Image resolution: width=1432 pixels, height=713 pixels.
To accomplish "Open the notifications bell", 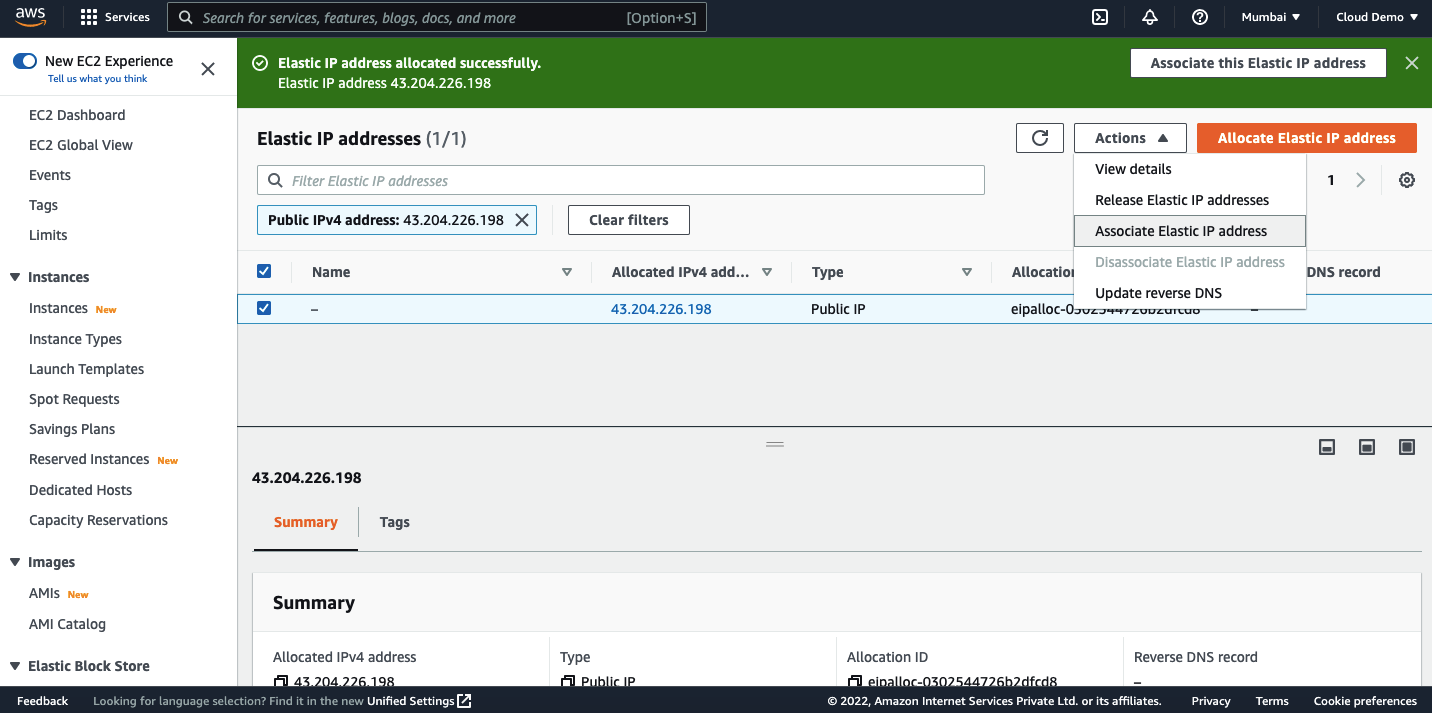I will (x=1150, y=17).
